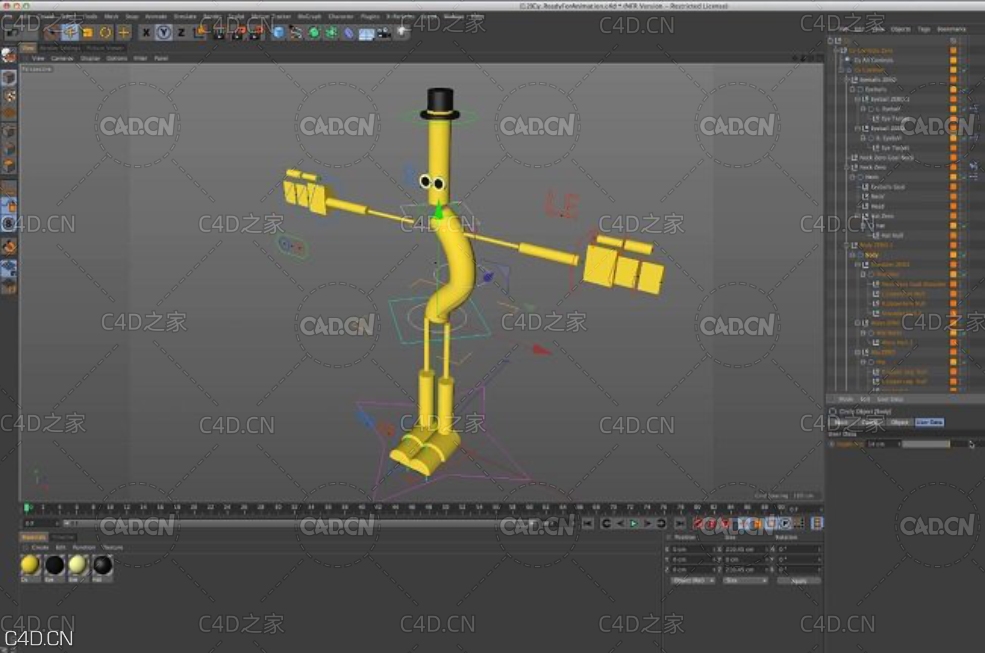Switch to the User Data tab in Attributes

929,422
